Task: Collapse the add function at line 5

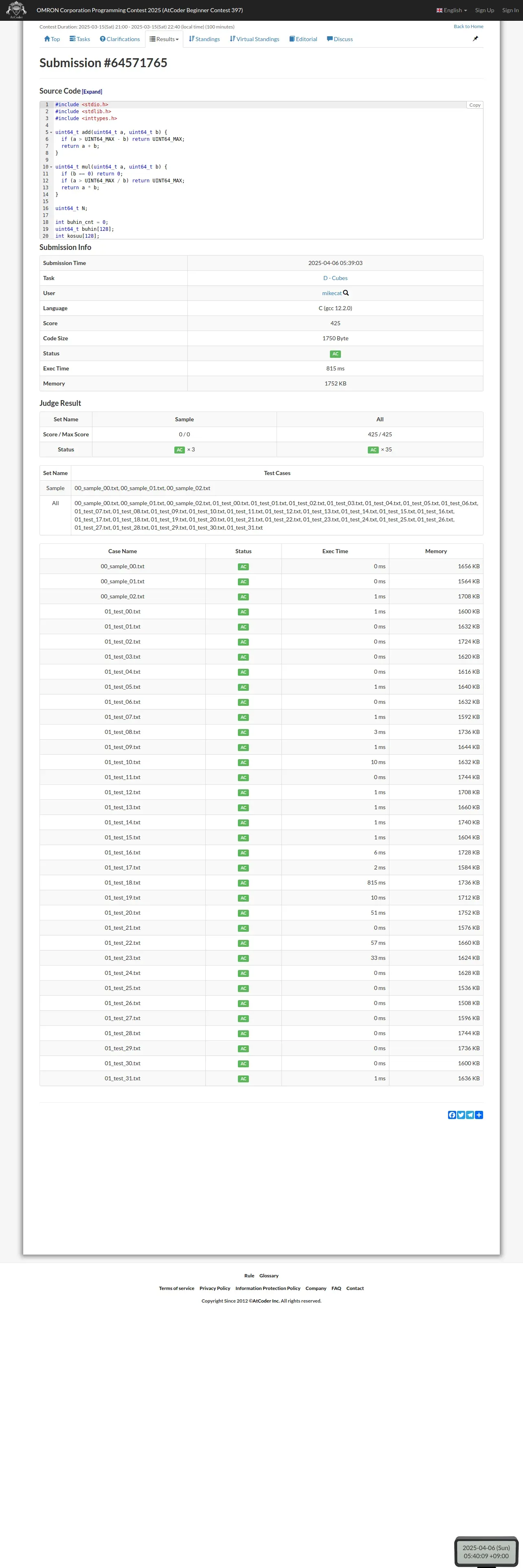Action: (x=51, y=132)
